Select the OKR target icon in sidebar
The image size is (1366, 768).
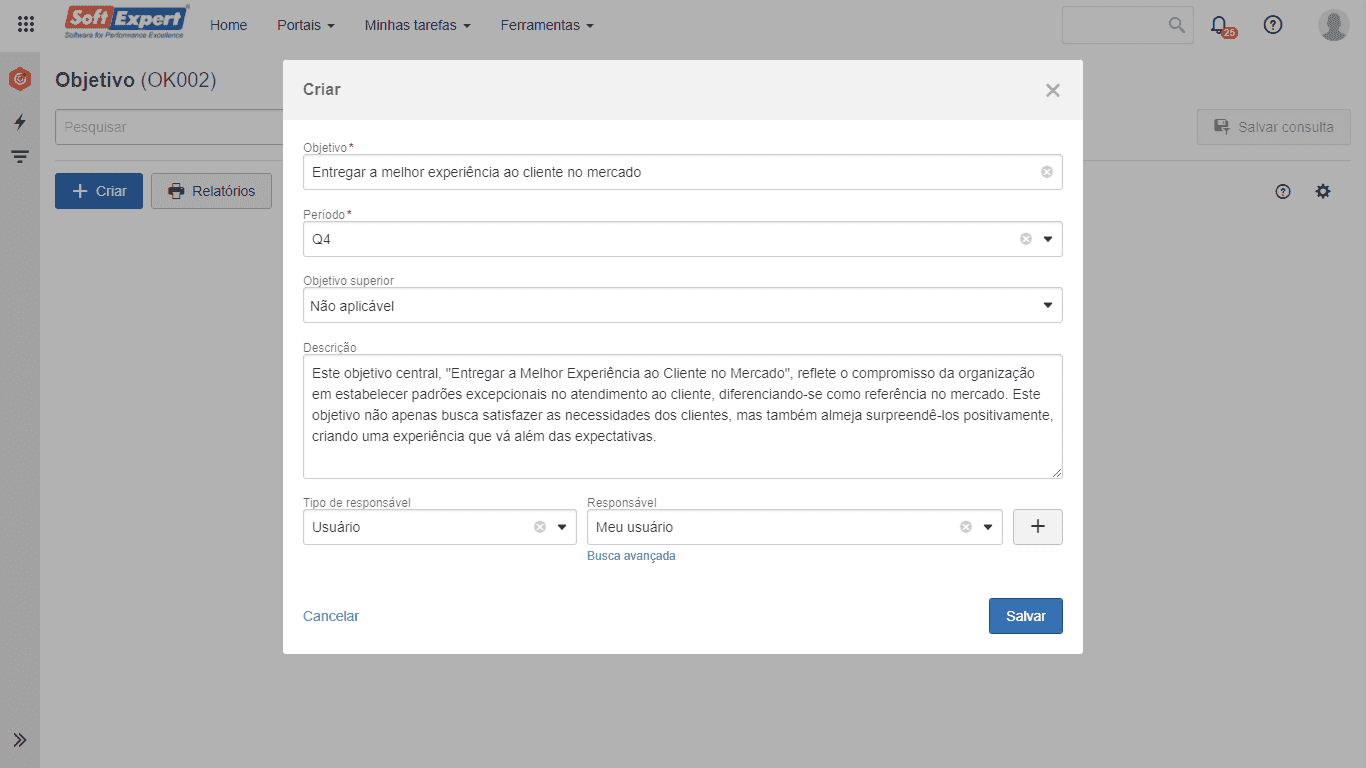click(19, 79)
